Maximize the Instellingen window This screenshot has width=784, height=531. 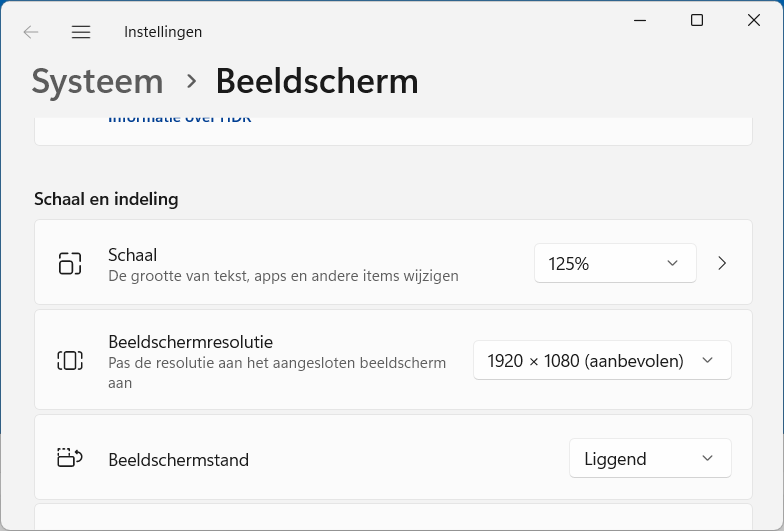point(697,20)
